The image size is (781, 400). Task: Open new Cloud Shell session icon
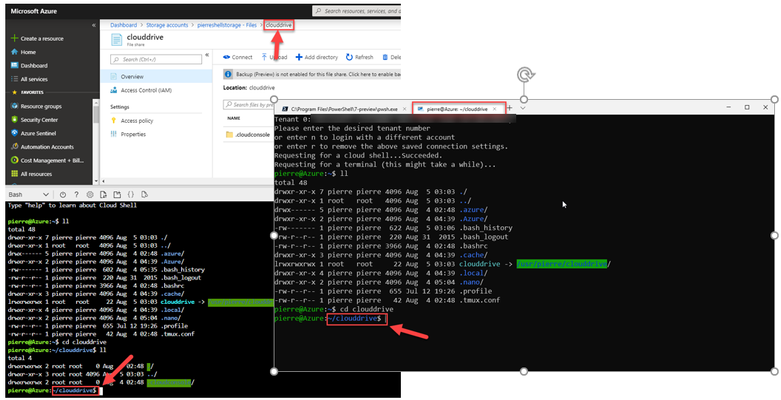click(x=117, y=194)
